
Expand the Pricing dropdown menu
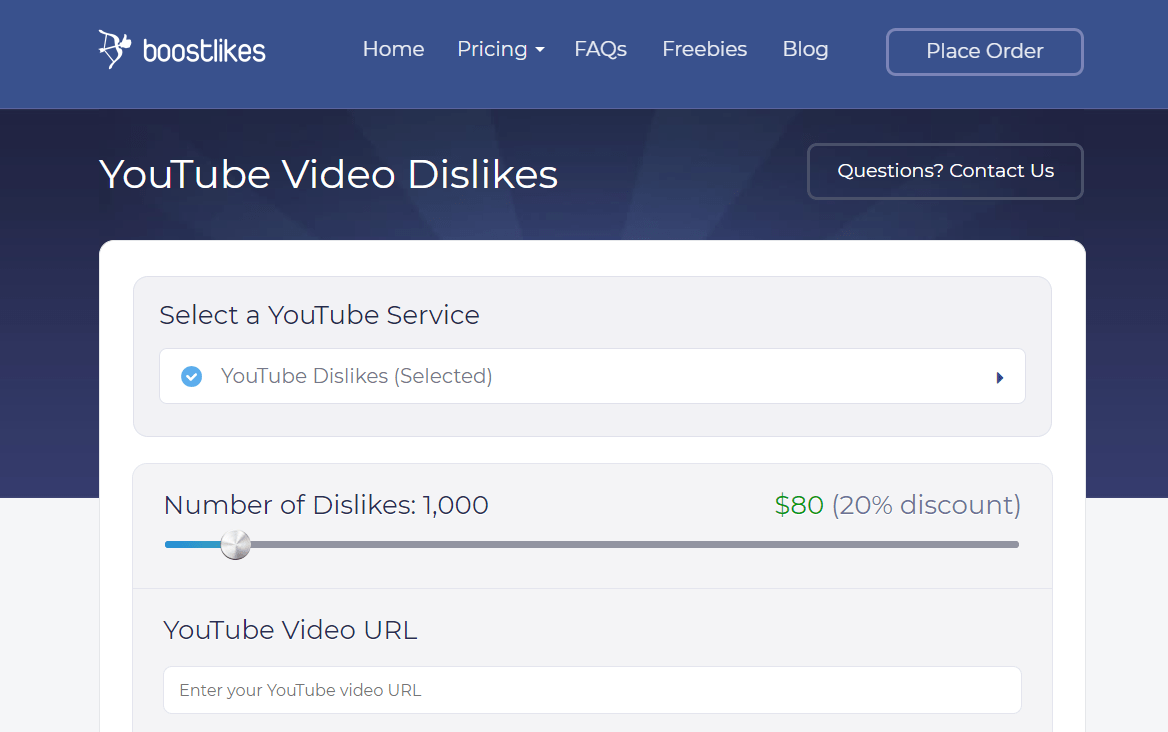(x=501, y=49)
